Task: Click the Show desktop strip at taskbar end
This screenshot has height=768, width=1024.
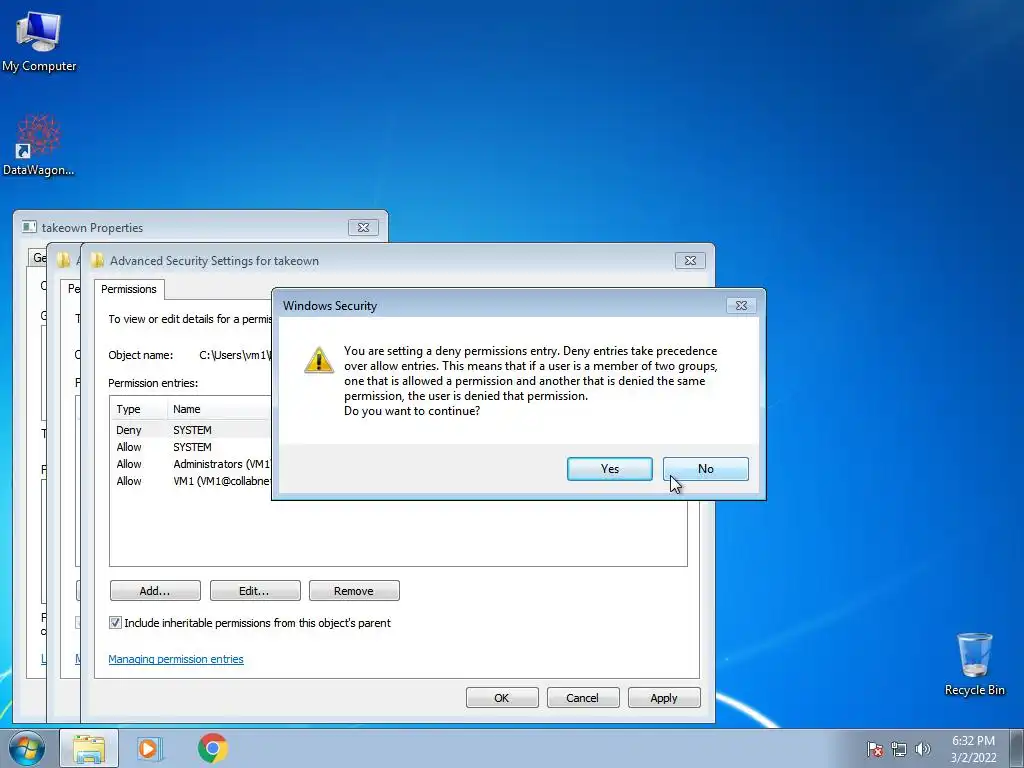Action: pos(1017,748)
